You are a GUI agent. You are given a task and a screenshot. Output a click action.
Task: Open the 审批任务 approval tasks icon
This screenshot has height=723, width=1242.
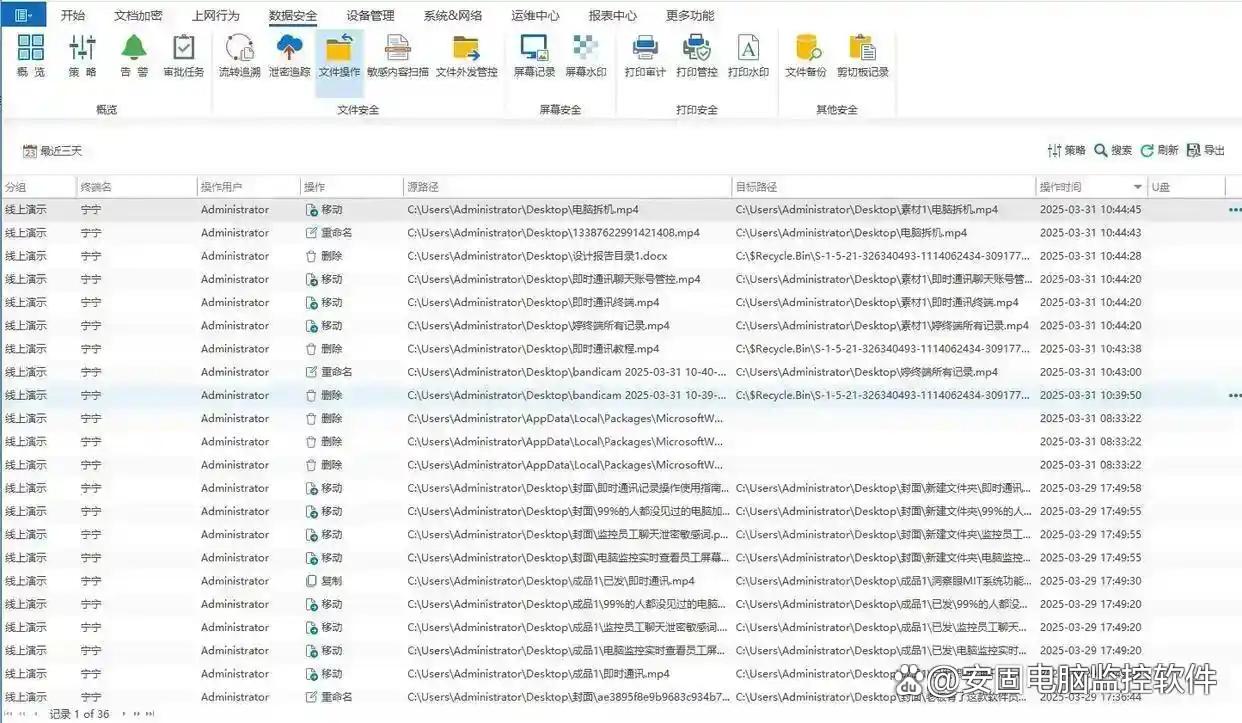tap(184, 54)
